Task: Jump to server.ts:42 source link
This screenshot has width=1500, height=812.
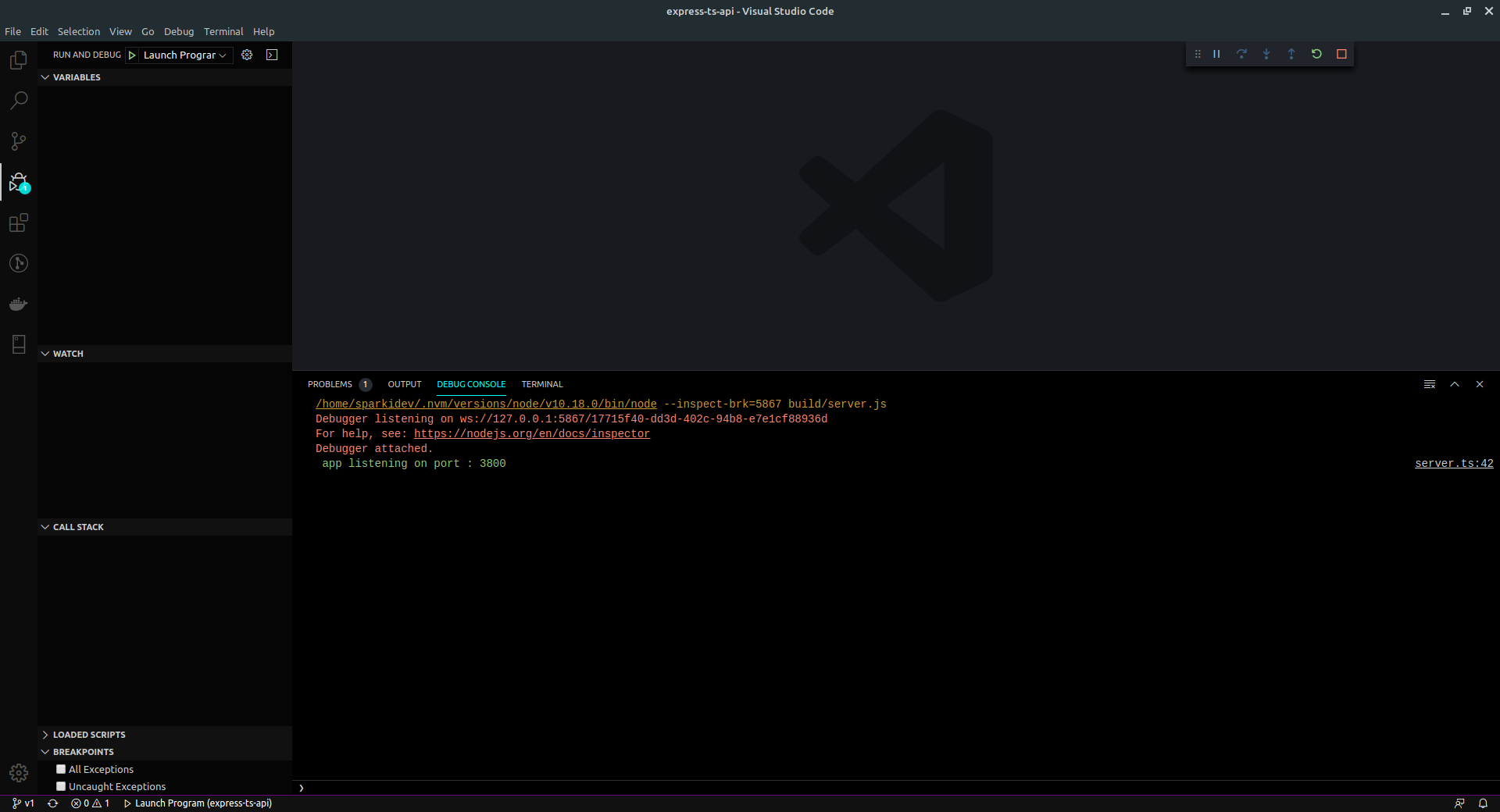Action: [x=1454, y=464]
